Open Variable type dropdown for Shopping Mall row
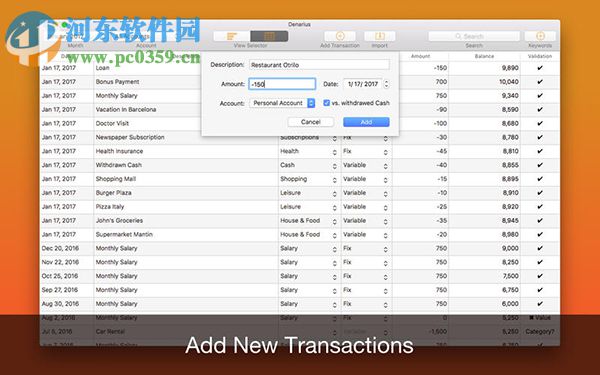 366,179
